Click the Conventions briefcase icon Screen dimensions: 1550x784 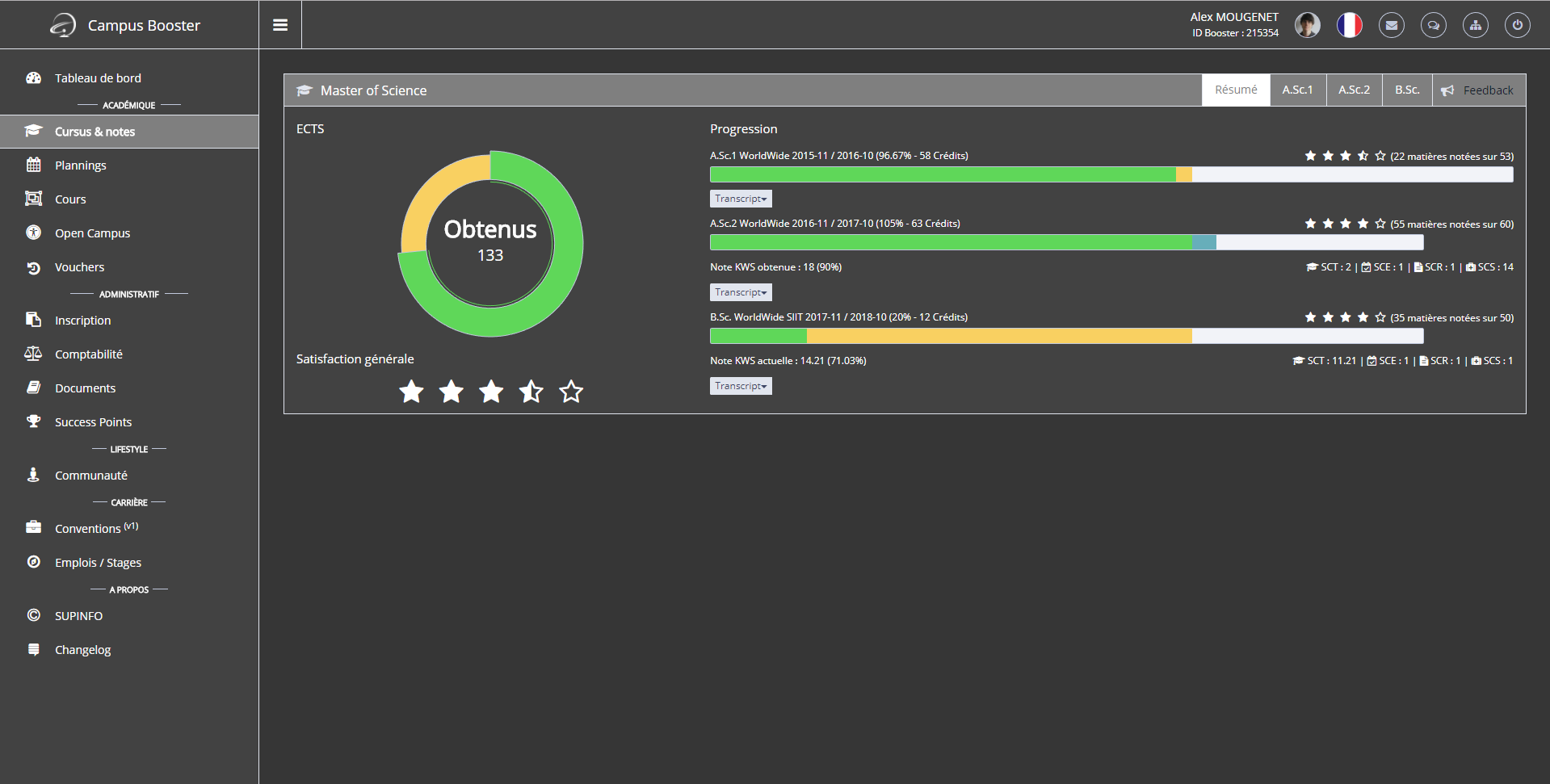33,527
